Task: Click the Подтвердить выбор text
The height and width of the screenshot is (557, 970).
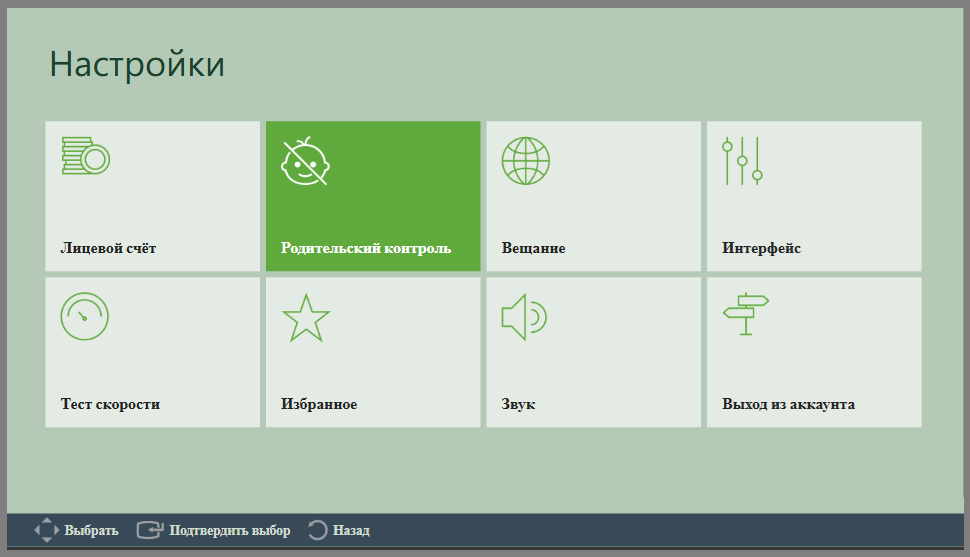Action: click(x=230, y=530)
